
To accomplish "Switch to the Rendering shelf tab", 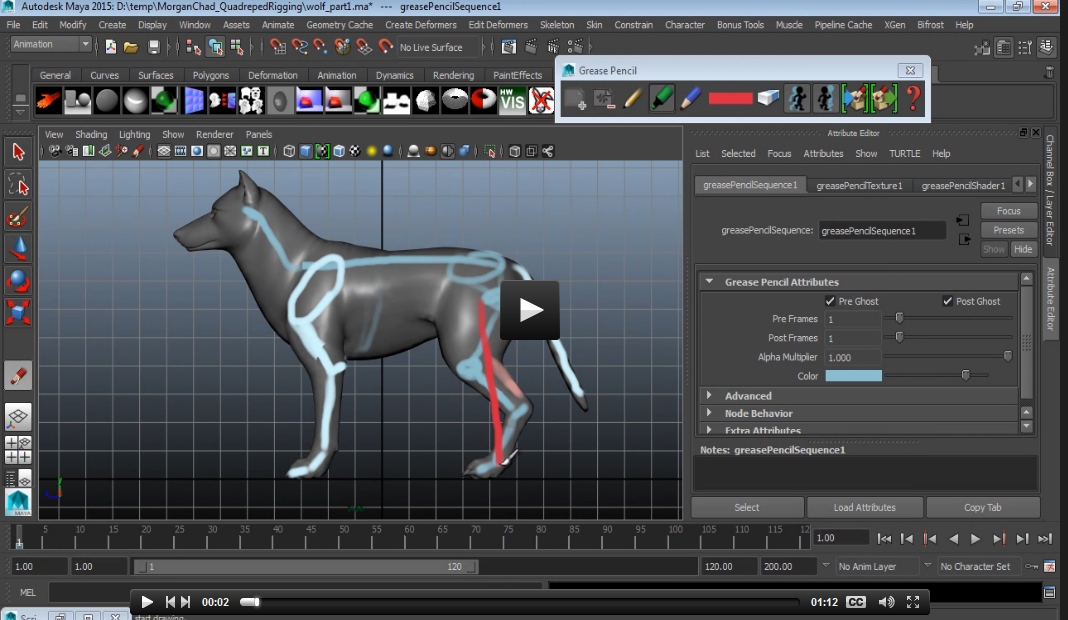I will click(453, 75).
